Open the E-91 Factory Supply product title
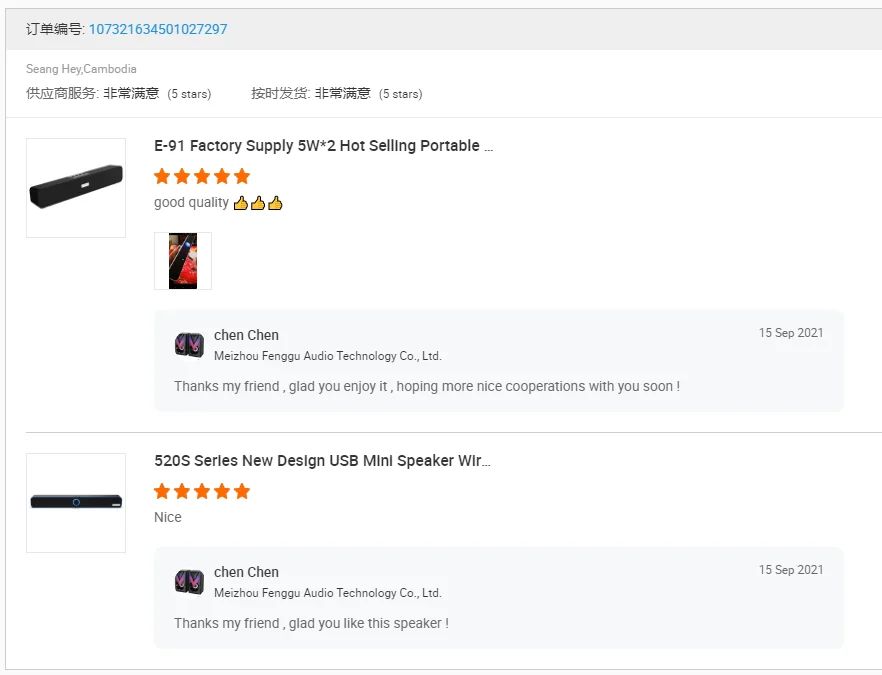Viewport: 882px width, 675px height. [x=323, y=146]
